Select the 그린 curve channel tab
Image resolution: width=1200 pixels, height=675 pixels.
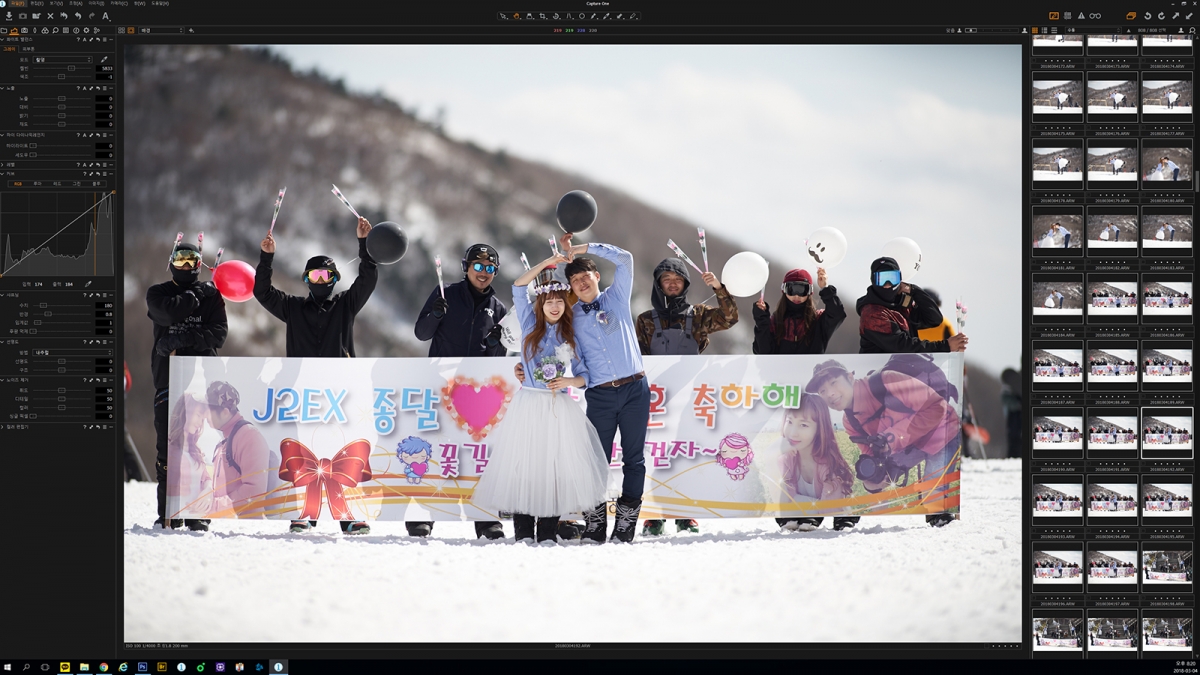(x=77, y=184)
